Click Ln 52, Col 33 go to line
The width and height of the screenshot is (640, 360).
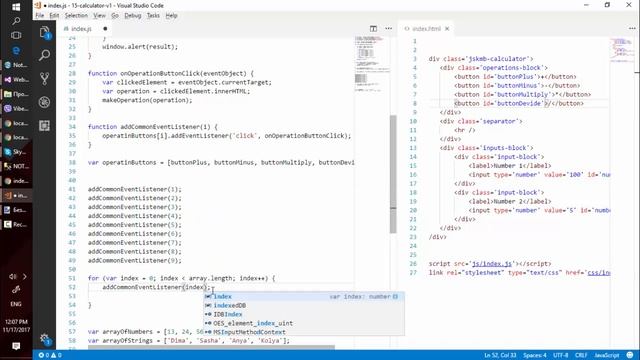500,355
